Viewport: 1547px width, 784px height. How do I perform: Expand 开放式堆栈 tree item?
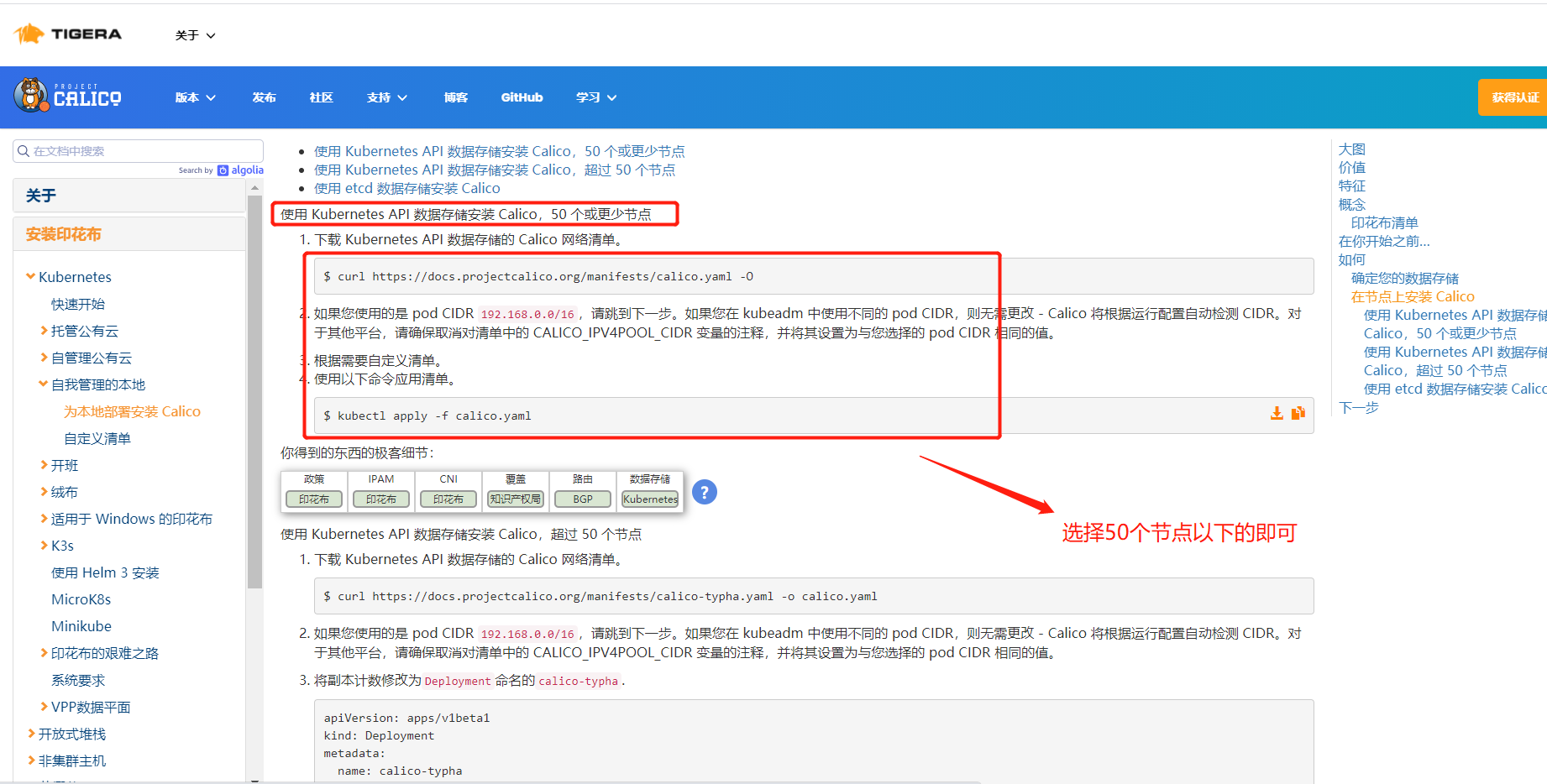(31, 734)
